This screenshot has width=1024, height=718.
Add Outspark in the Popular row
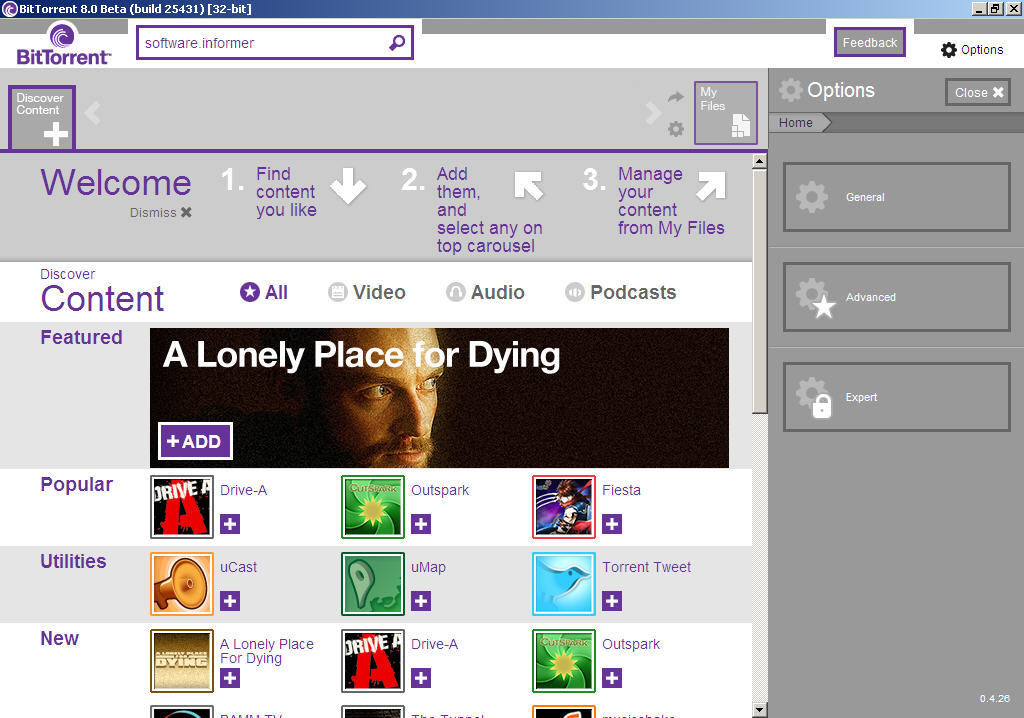(x=421, y=524)
